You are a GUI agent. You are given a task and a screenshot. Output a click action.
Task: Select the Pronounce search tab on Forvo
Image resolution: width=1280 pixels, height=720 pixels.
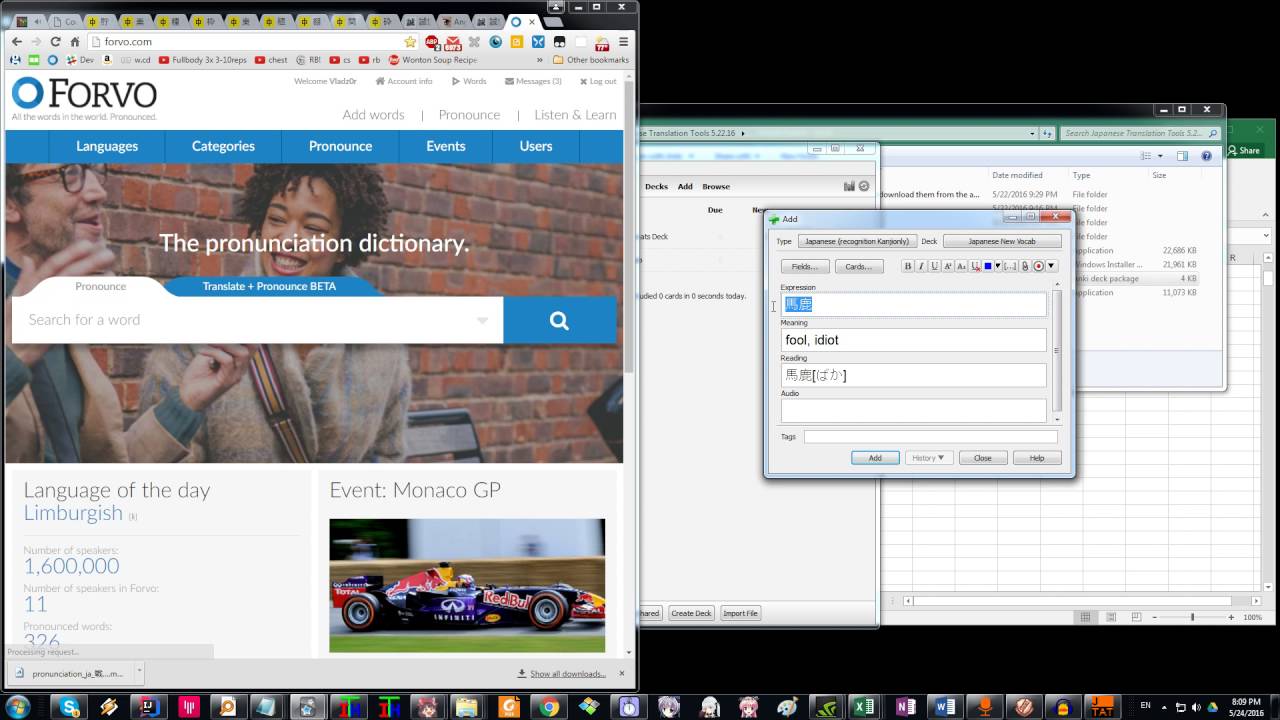[x=100, y=286]
